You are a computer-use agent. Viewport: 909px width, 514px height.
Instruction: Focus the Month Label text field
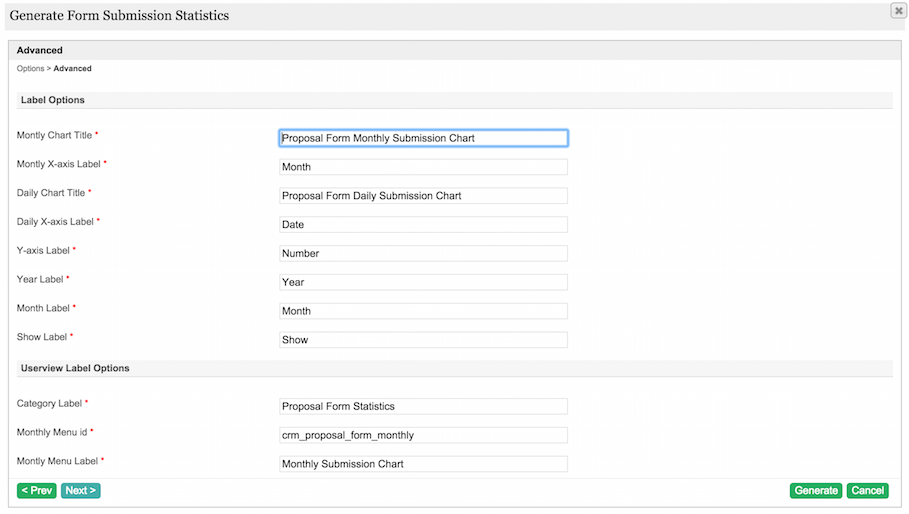423,311
